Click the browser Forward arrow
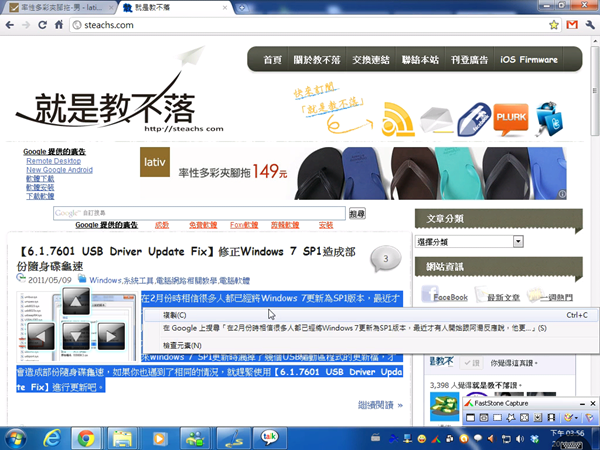Viewport: 600px width, 450px height. 26,25
